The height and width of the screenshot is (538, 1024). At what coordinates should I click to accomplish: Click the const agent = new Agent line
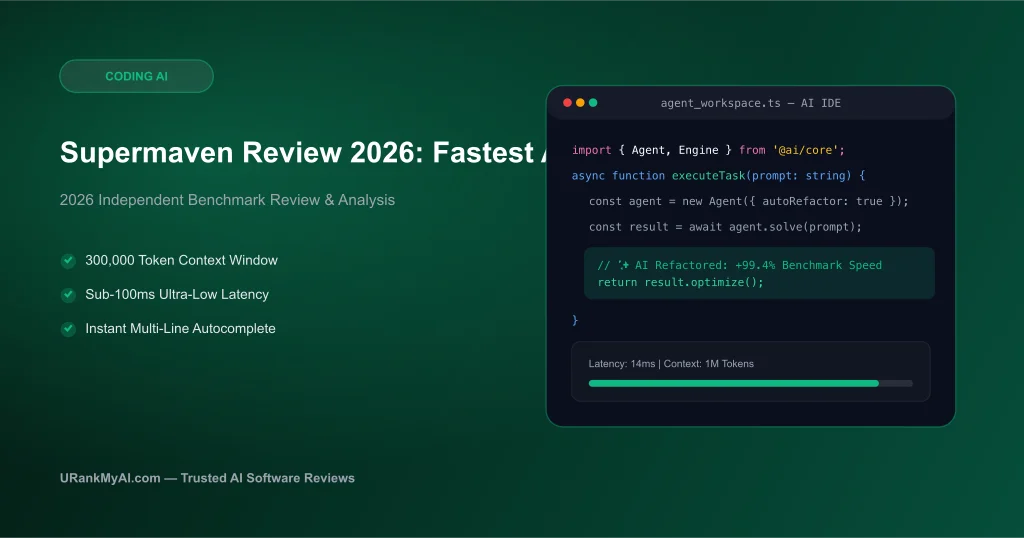click(x=748, y=201)
